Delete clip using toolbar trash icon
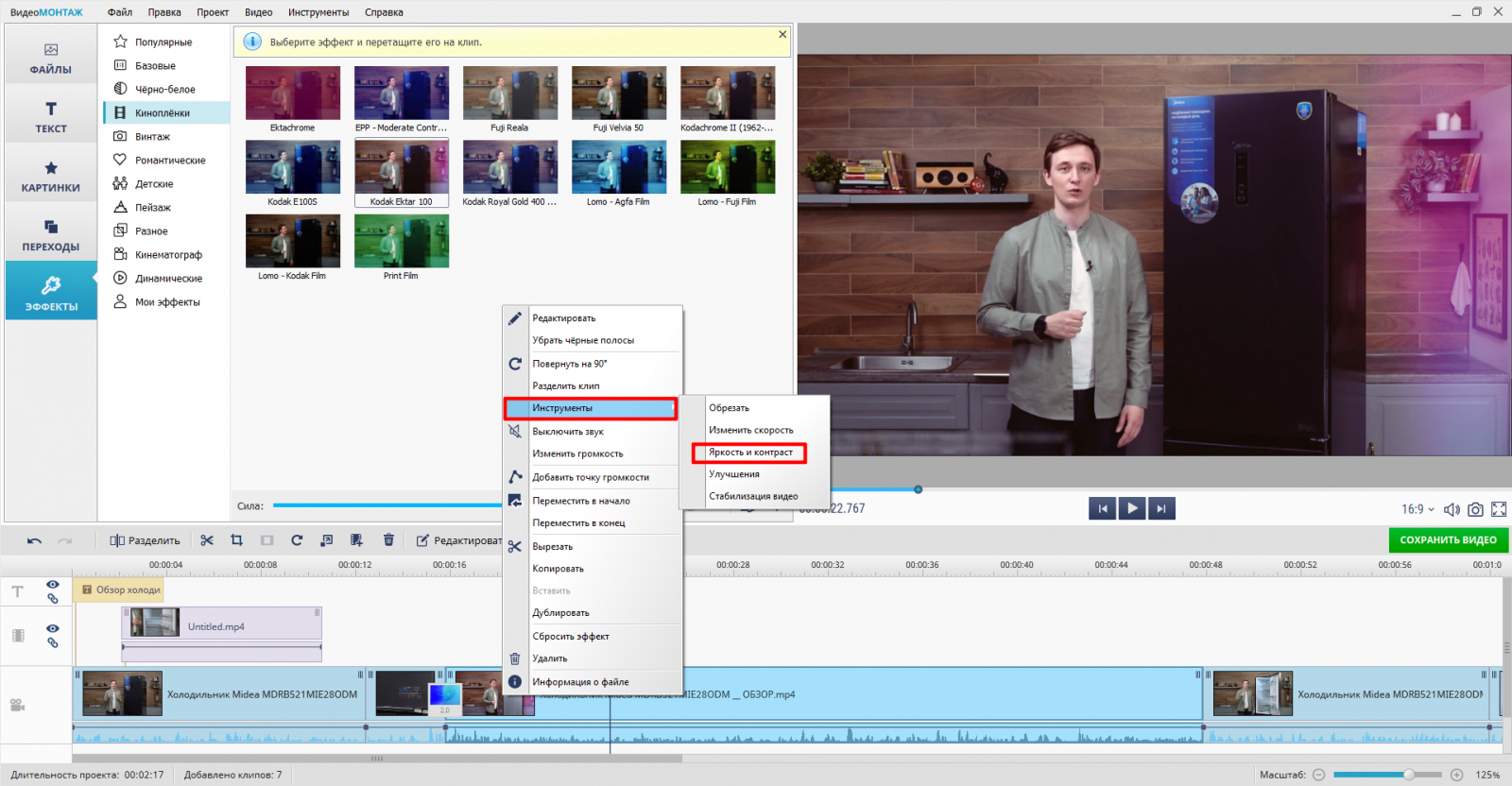The image size is (1512, 786). click(x=388, y=540)
